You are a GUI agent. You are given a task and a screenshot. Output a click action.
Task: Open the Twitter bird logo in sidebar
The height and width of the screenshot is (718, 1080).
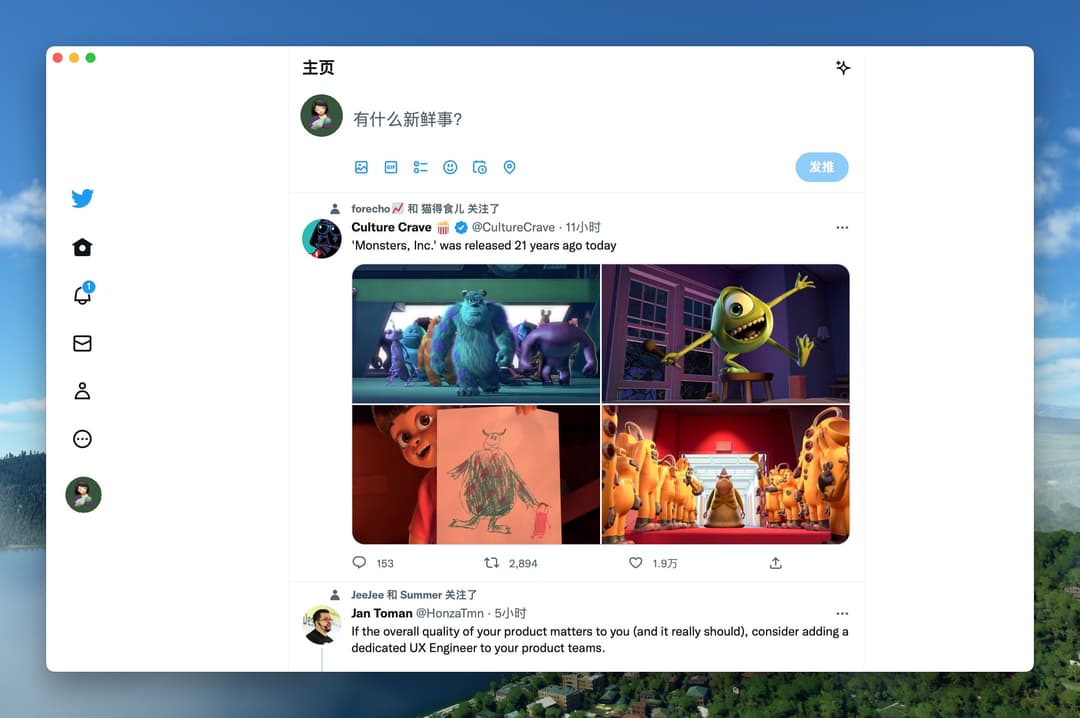(83, 198)
